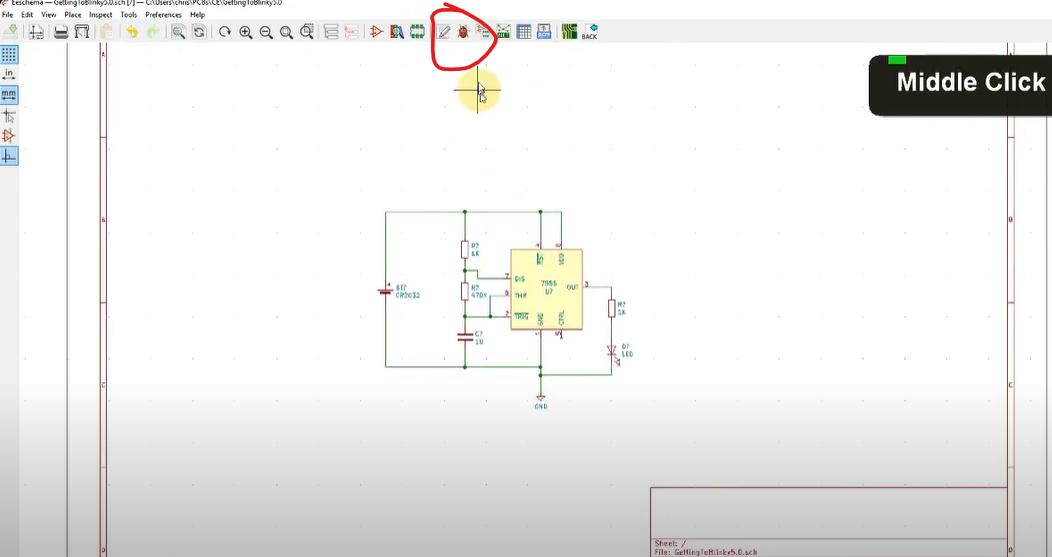Select the 7555 timer IC symbol
The width and height of the screenshot is (1052, 557).
pyautogui.click(x=546, y=289)
